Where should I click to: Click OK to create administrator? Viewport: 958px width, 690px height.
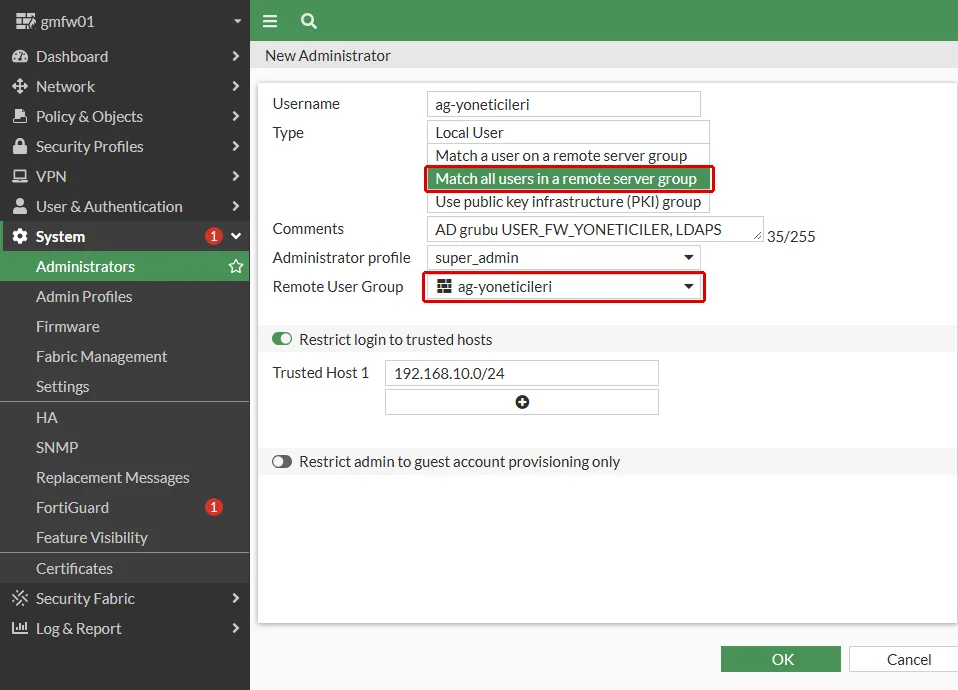(781, 659)
